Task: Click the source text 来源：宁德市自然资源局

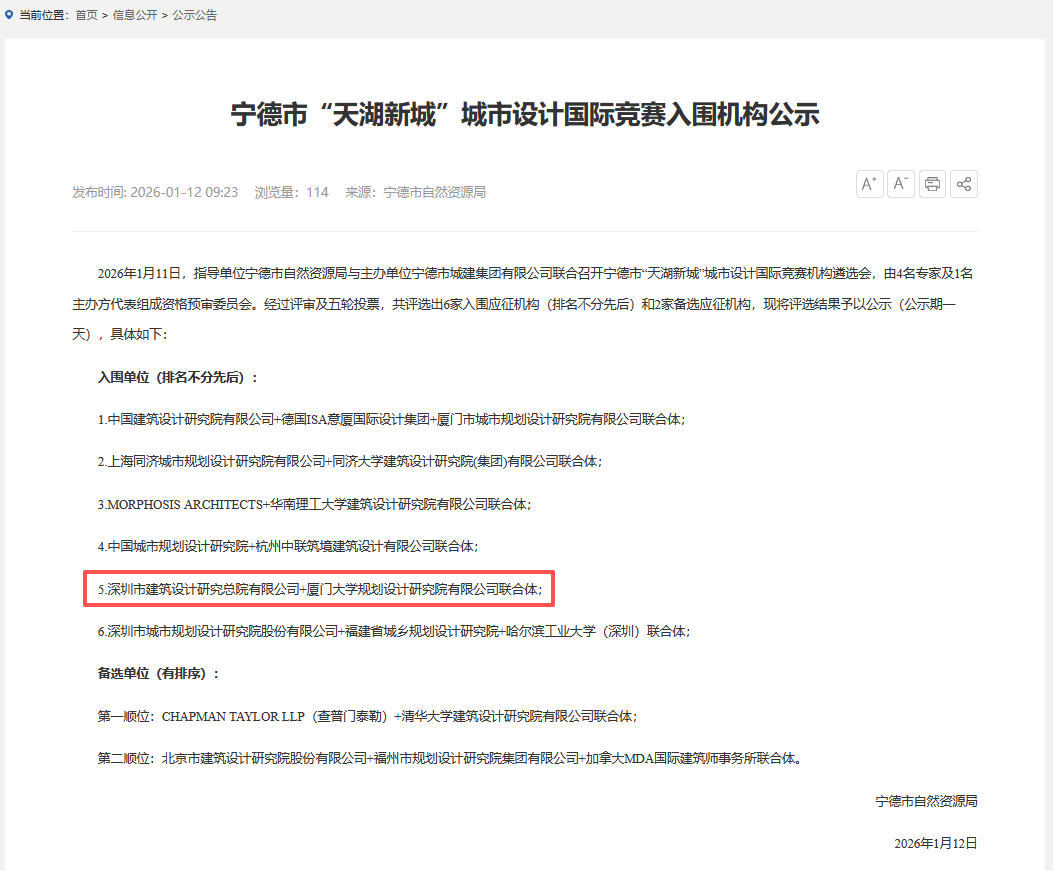Action: click(415, 192)
